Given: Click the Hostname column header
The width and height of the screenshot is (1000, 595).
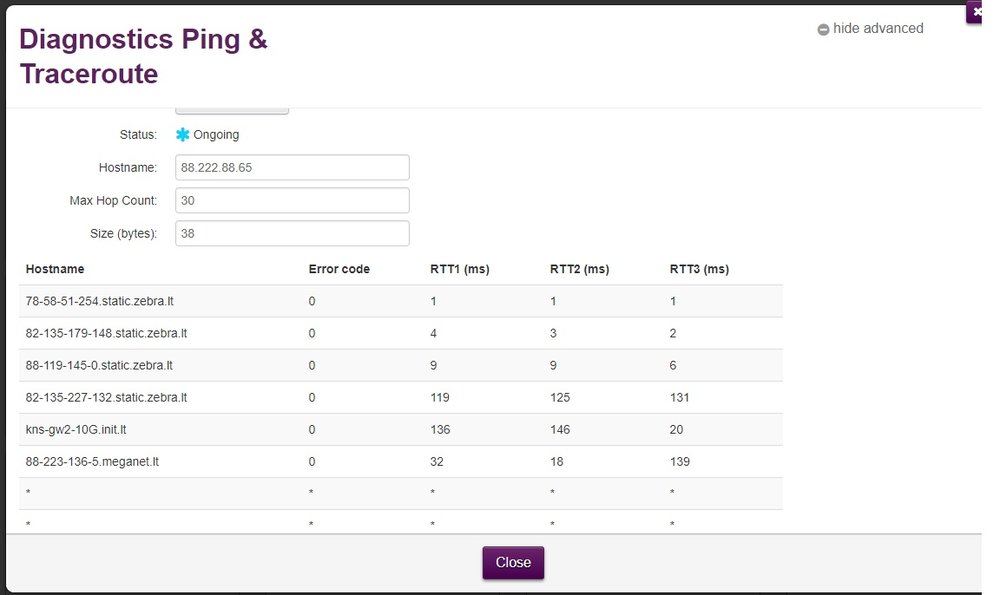Looking at the screenshot, I should 55,269.
